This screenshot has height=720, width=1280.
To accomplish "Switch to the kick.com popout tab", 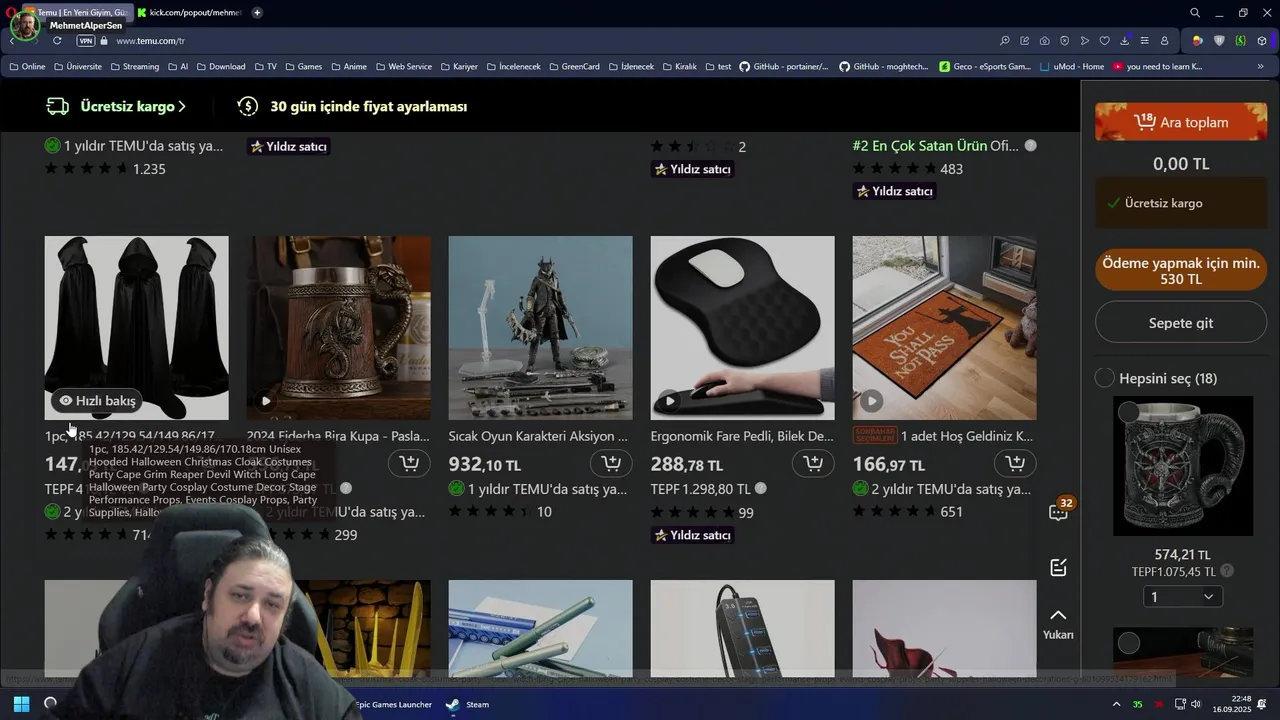I will pyautogui.click(x=190, y=12).
